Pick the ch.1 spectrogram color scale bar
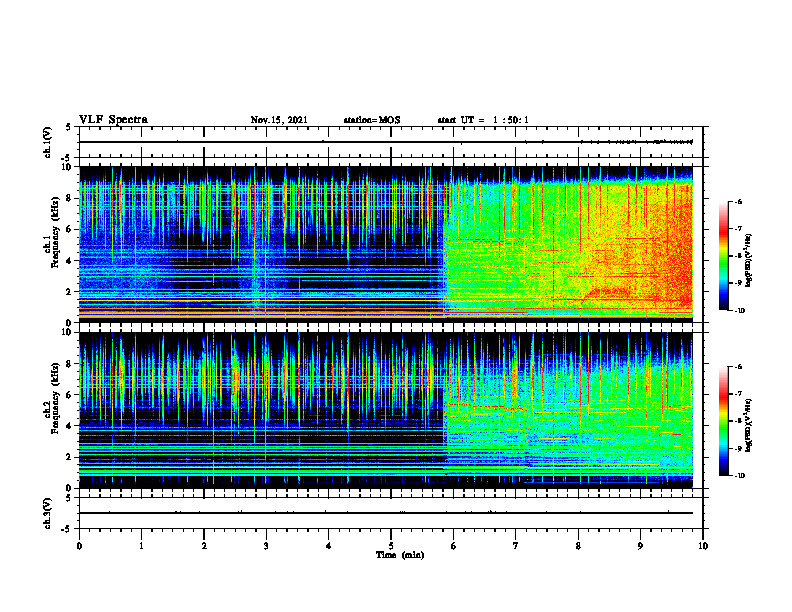 [x=723, y=256]
